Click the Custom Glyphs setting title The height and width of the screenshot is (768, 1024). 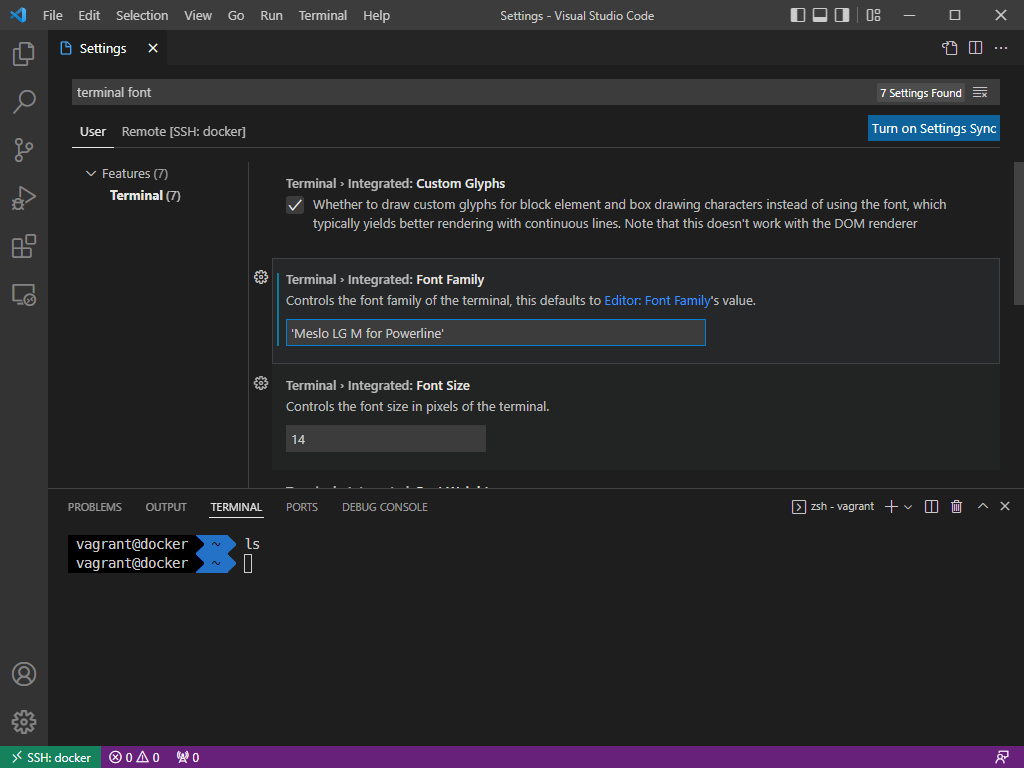[395, 184]
